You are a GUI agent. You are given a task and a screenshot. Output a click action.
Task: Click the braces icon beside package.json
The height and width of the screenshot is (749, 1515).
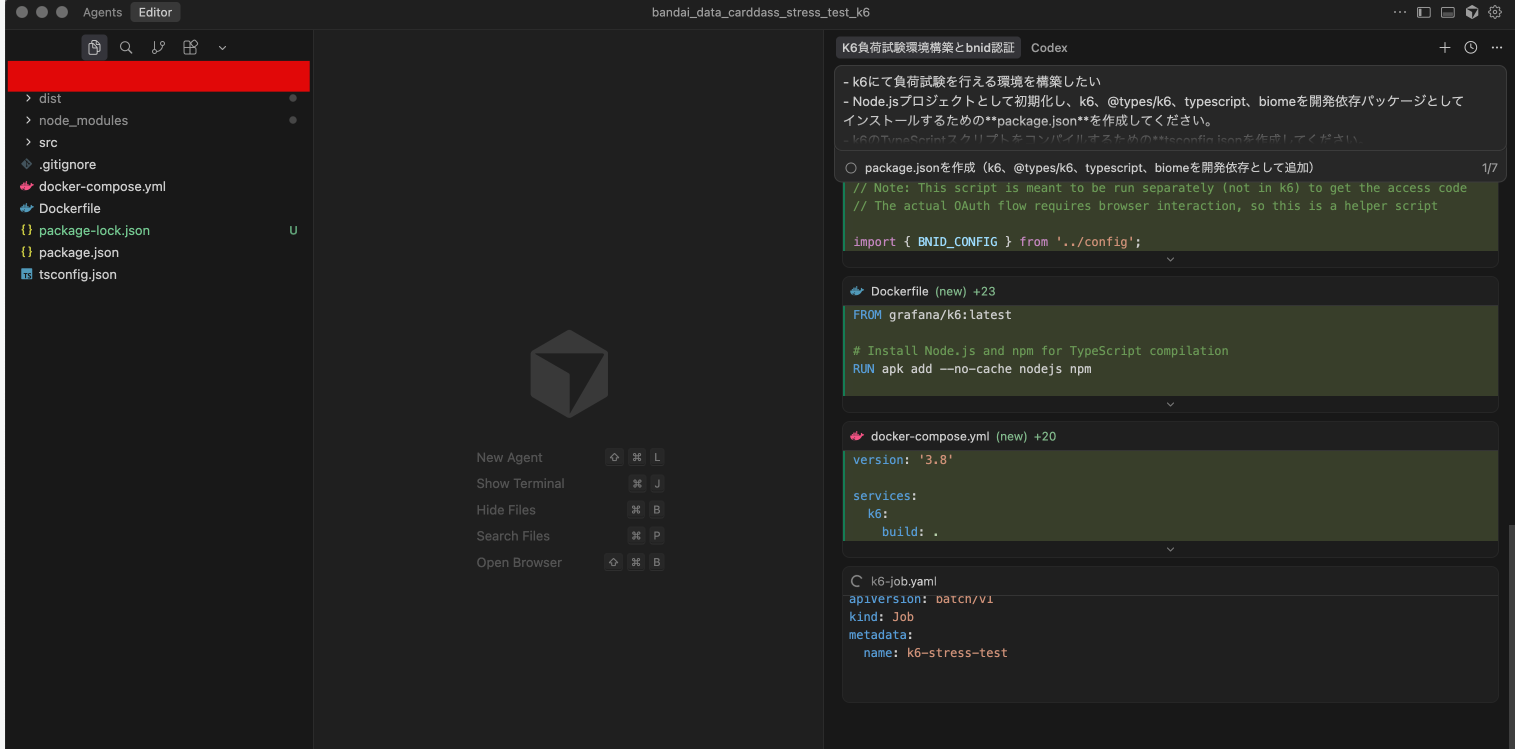(x=27, y=252)
